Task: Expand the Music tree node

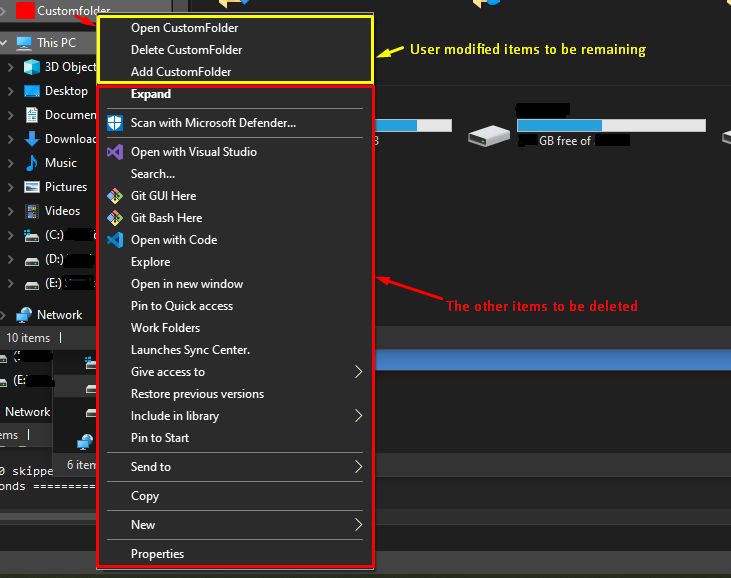Action: click(x=10, y=163)
